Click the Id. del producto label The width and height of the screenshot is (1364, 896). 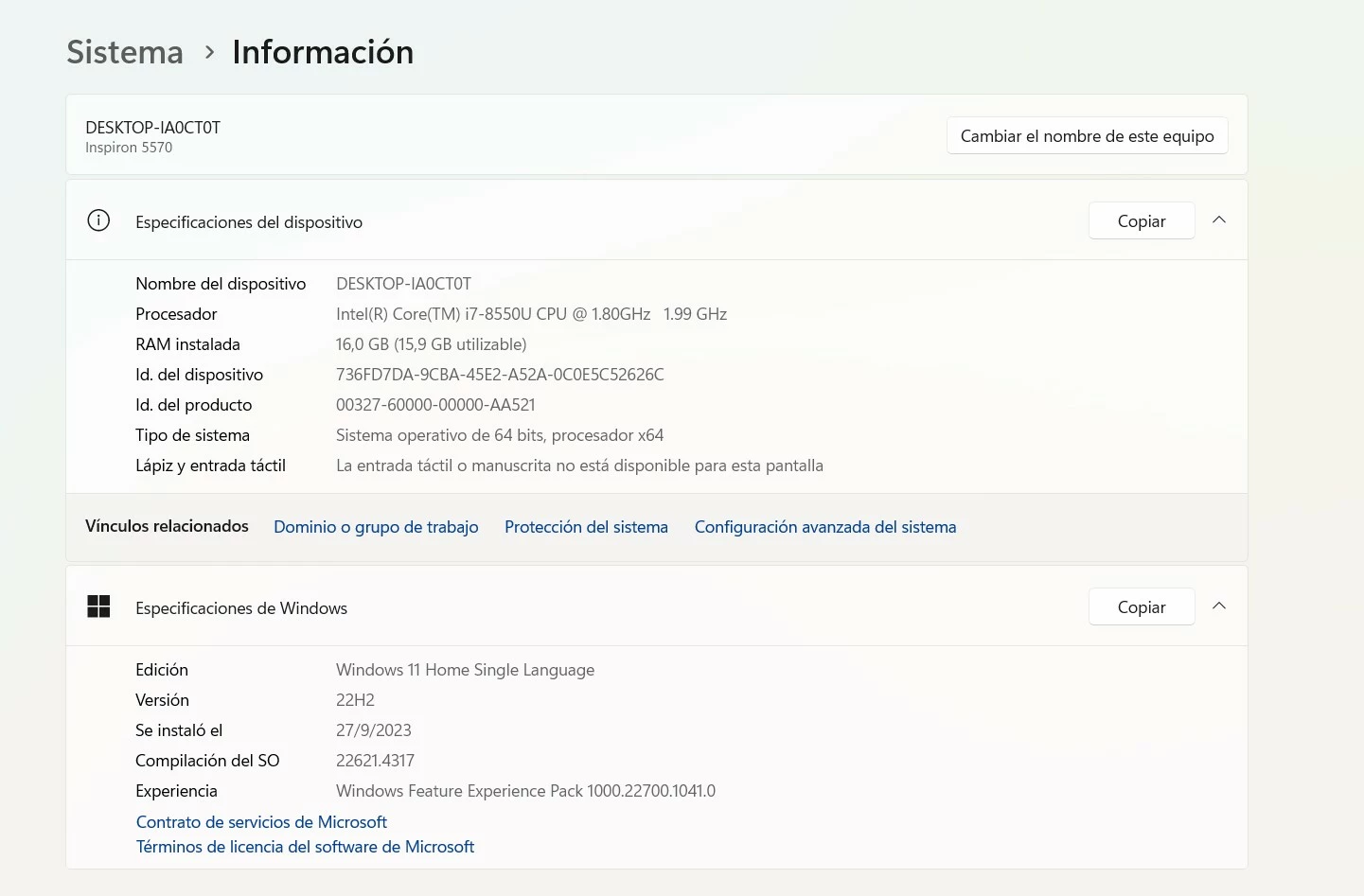click(x=193, y=405)
